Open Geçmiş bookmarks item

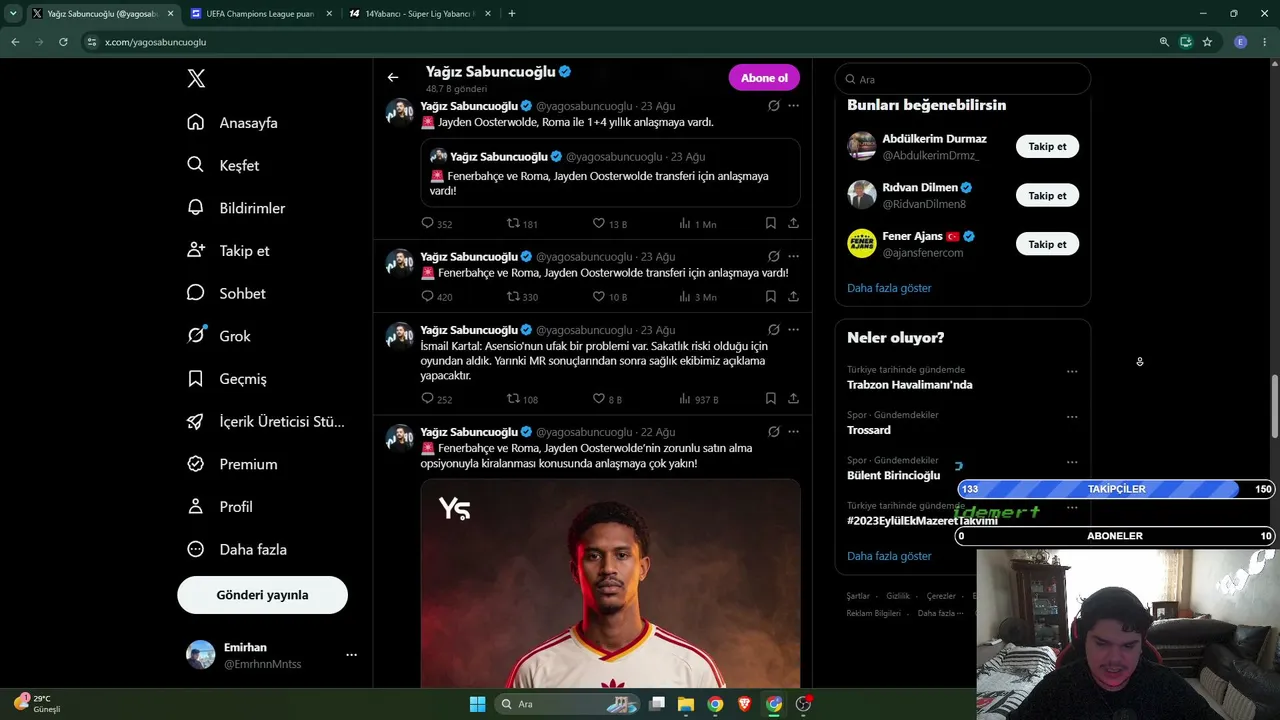pos(226,379)
